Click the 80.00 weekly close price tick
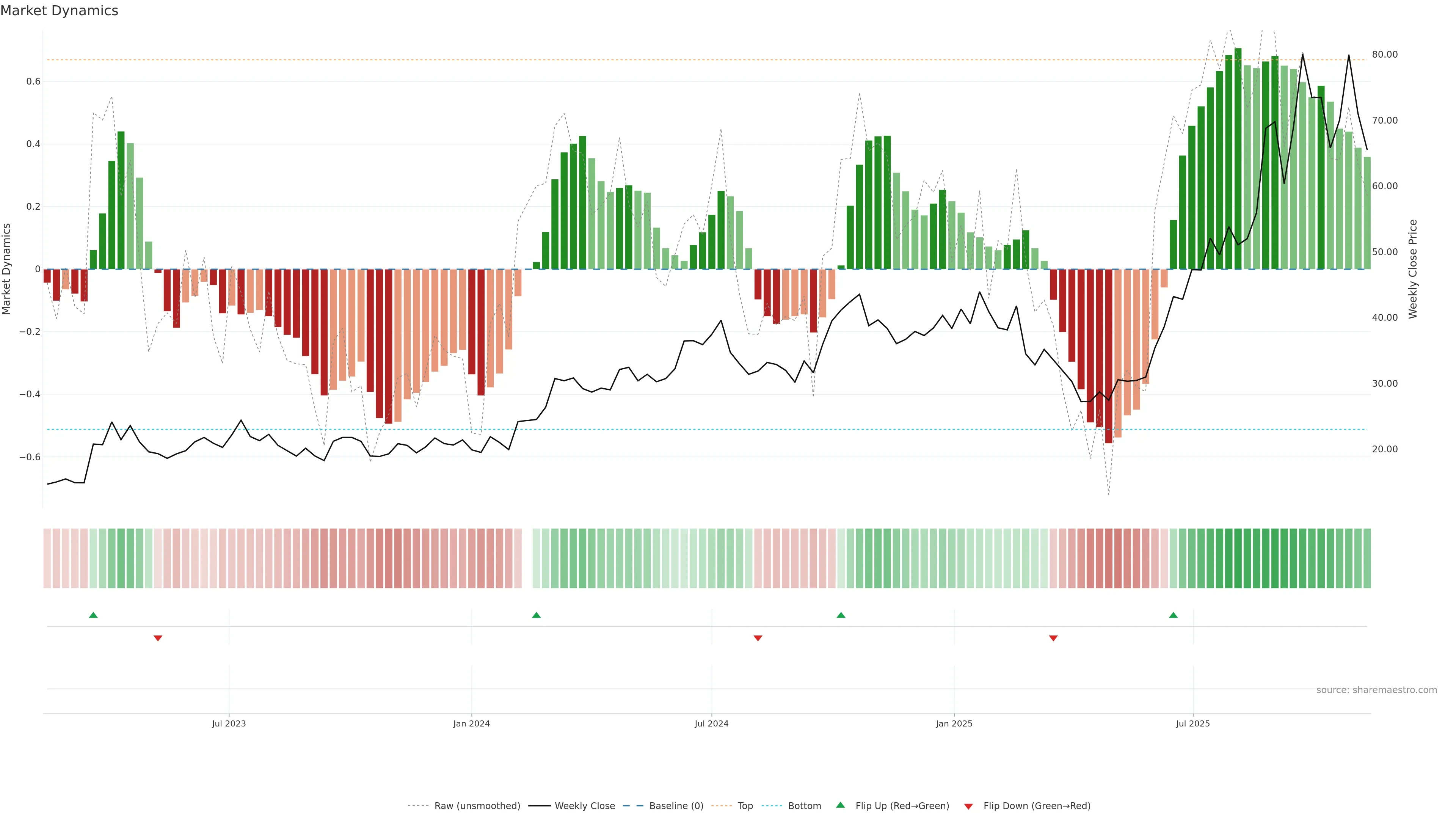 1384,54
